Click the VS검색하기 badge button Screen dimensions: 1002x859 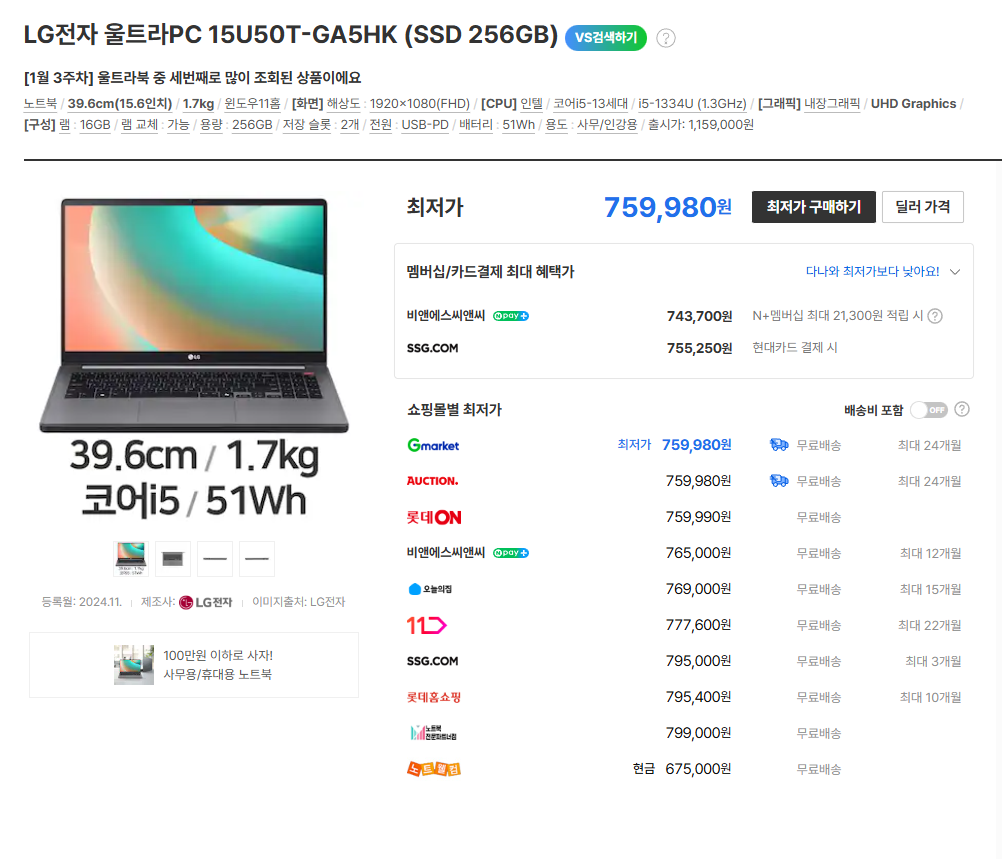(606, 38)
